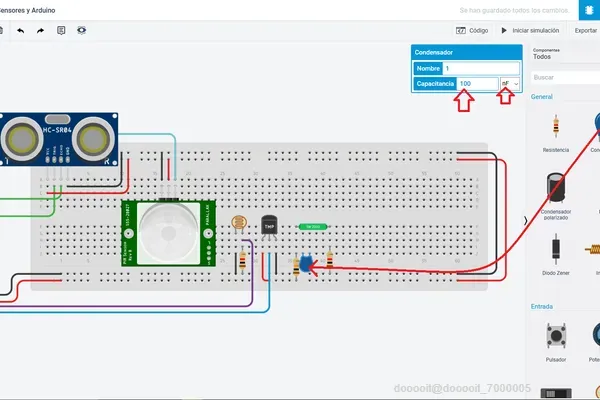Screen dimensions: 600x400
Task: Click the TMP temperature sensor
Action: 269,227
